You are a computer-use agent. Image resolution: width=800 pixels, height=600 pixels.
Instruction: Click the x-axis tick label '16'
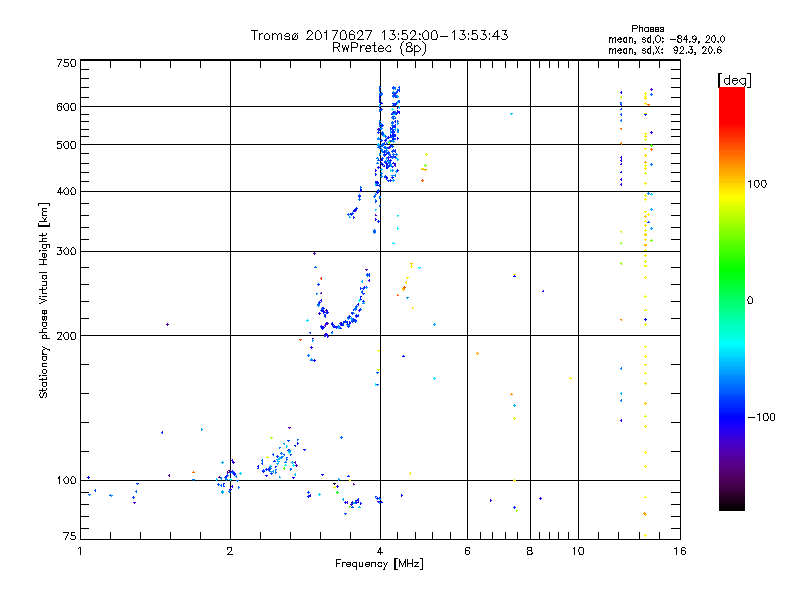click(x=680, y=551)
